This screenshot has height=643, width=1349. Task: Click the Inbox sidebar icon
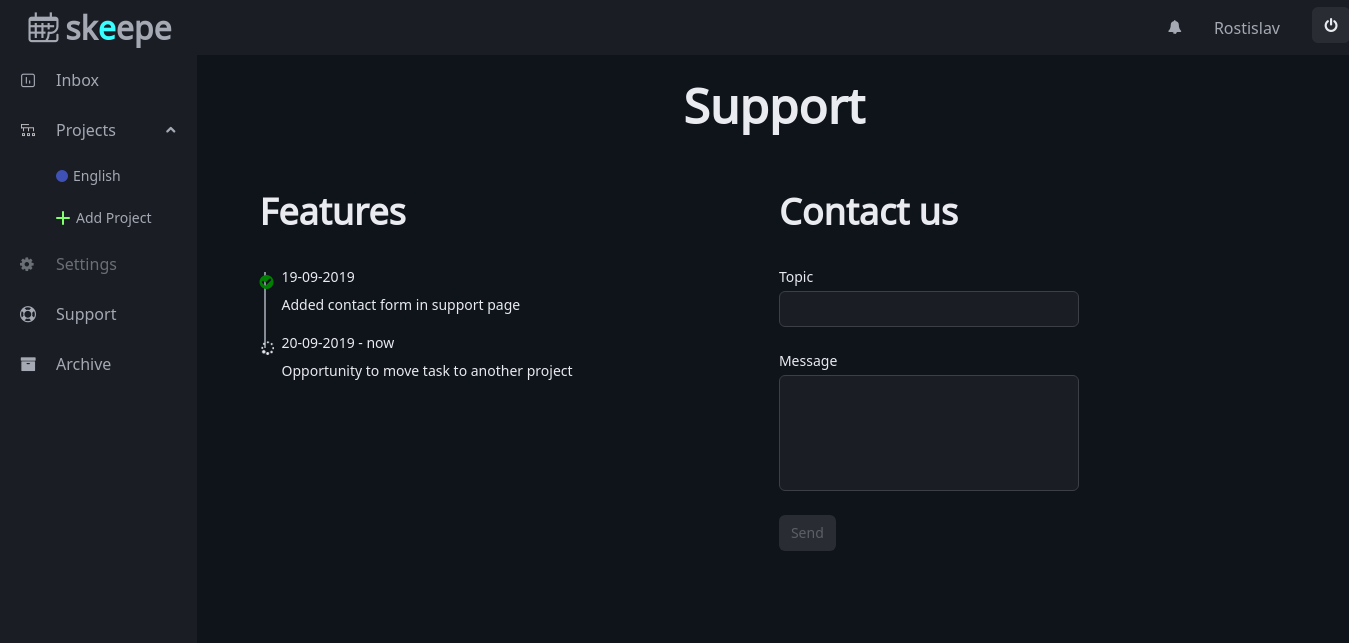pyautogui.click(x=28, y=80)
